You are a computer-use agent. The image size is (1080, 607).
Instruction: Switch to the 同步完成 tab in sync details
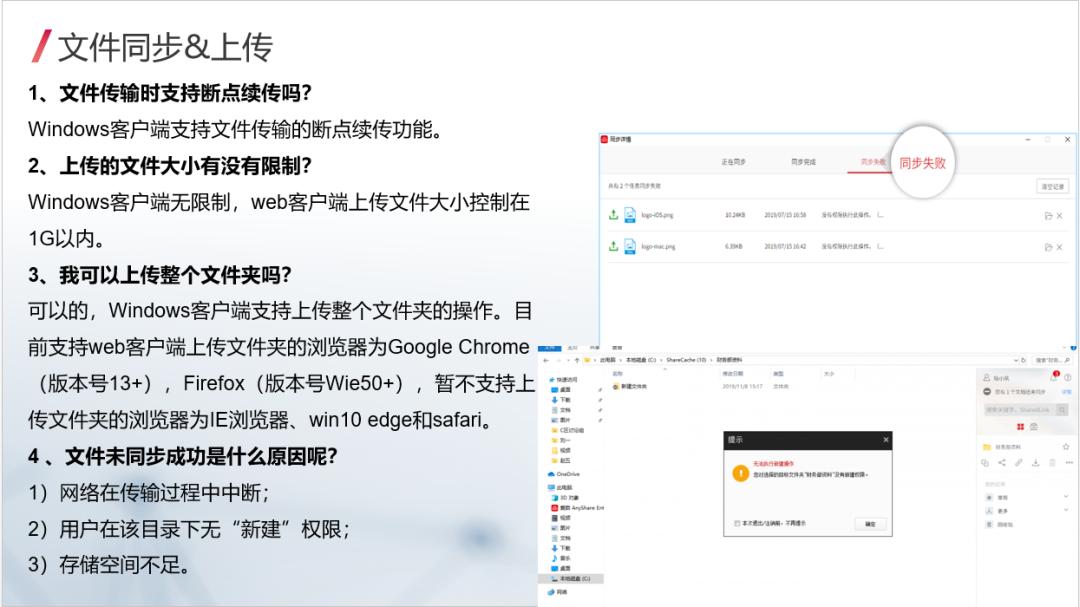pos(803,162)
